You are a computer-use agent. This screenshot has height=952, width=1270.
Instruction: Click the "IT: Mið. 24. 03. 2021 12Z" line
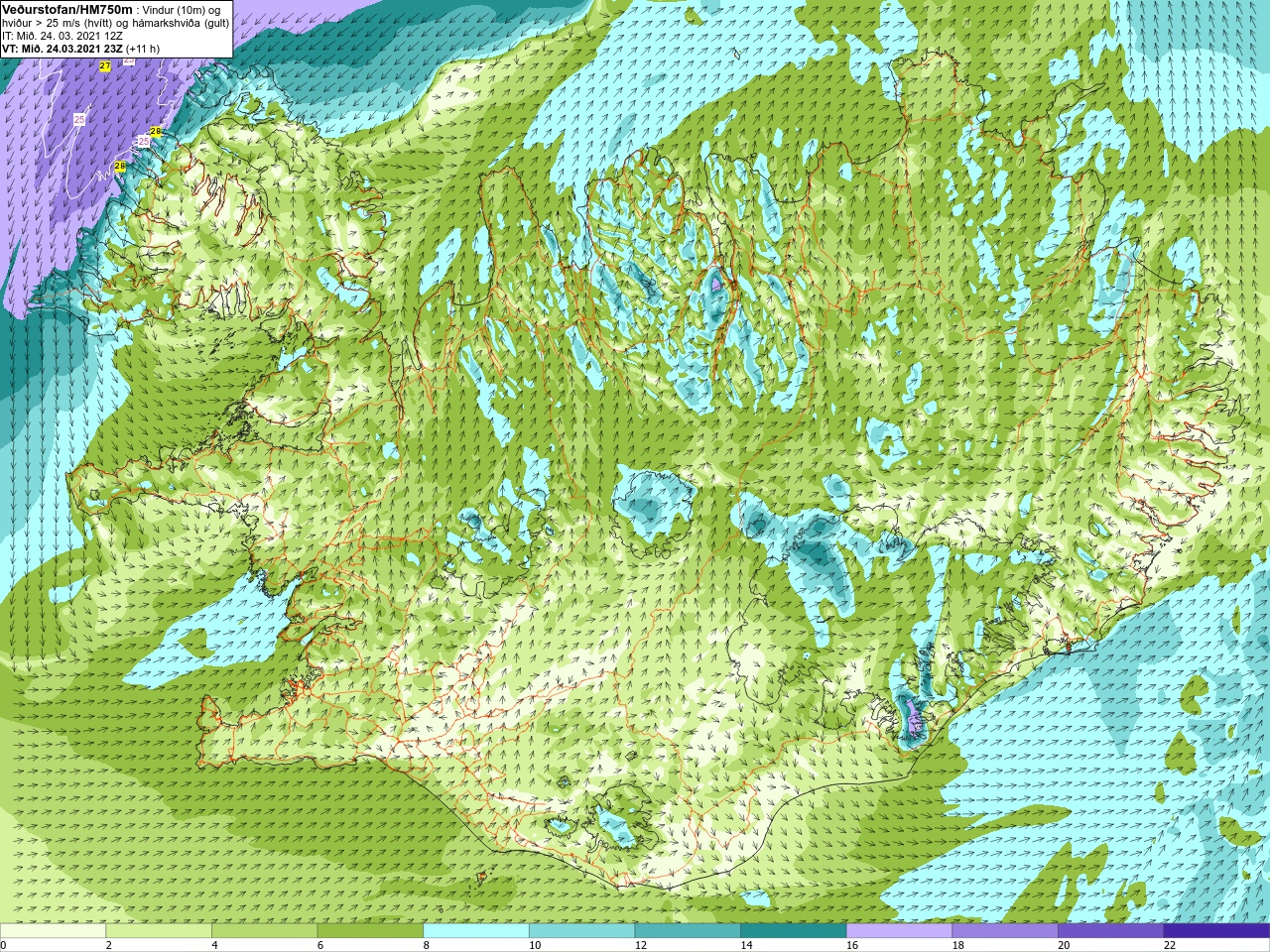click(63, 35)
